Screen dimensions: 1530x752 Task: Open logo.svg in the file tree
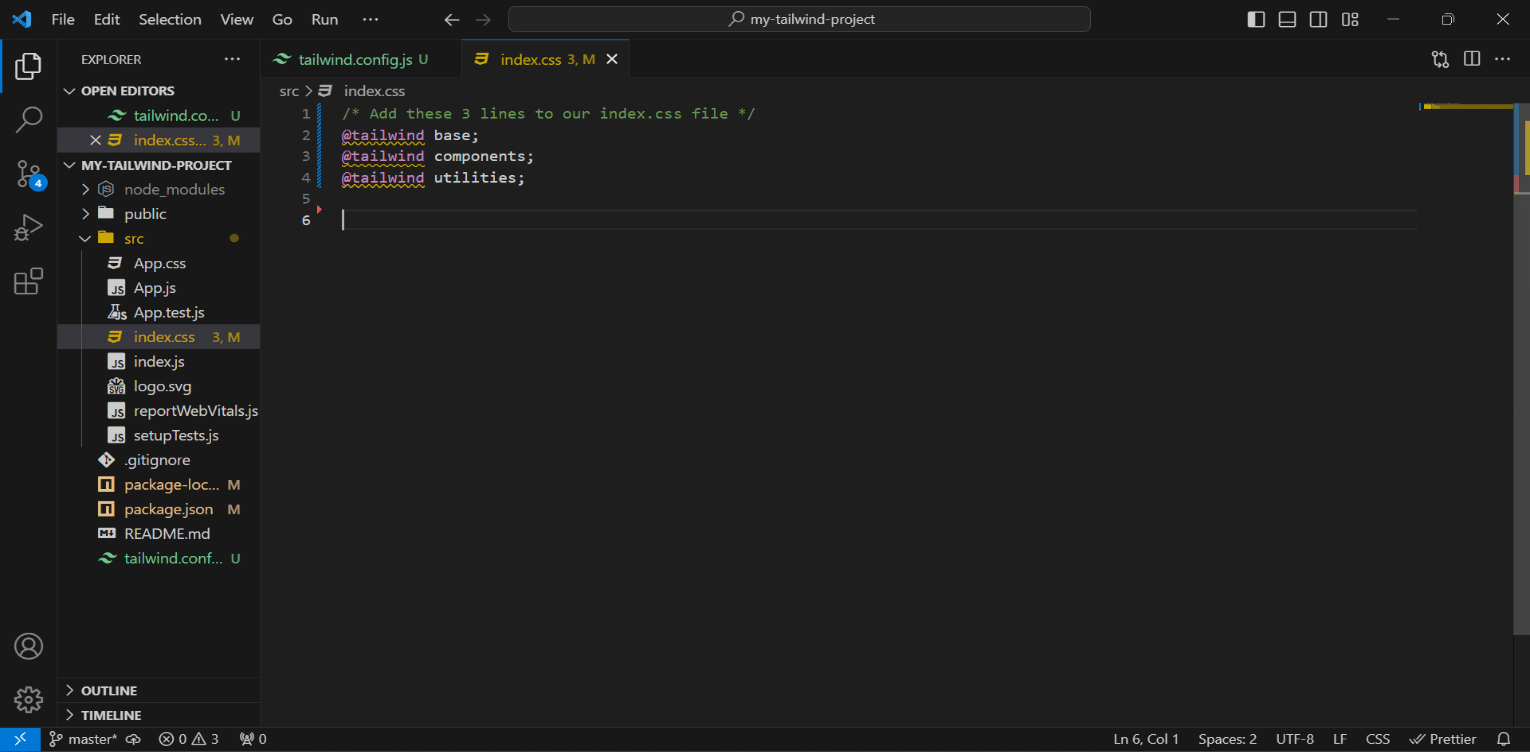[158, 386]
